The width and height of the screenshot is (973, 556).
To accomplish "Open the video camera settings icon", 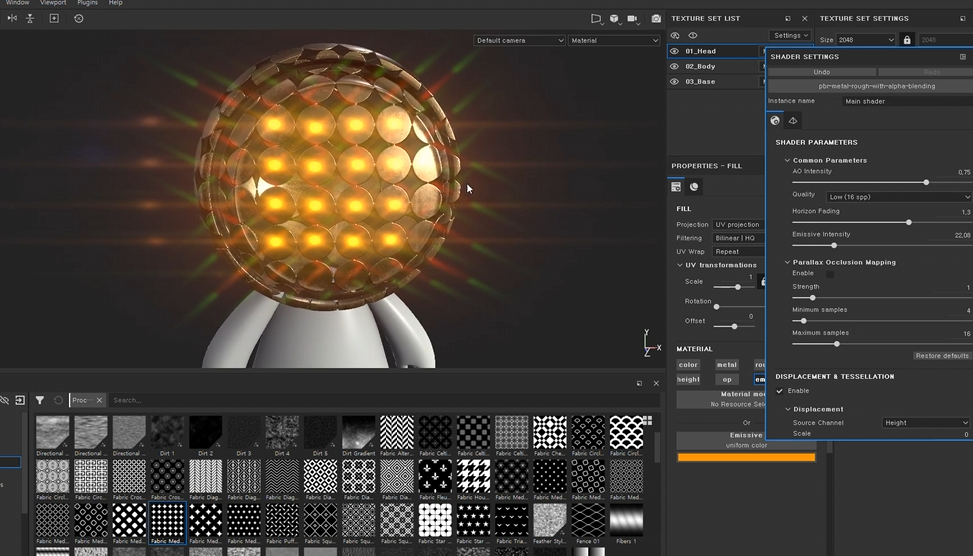I will pyautogui.click(x=633, y=19).
